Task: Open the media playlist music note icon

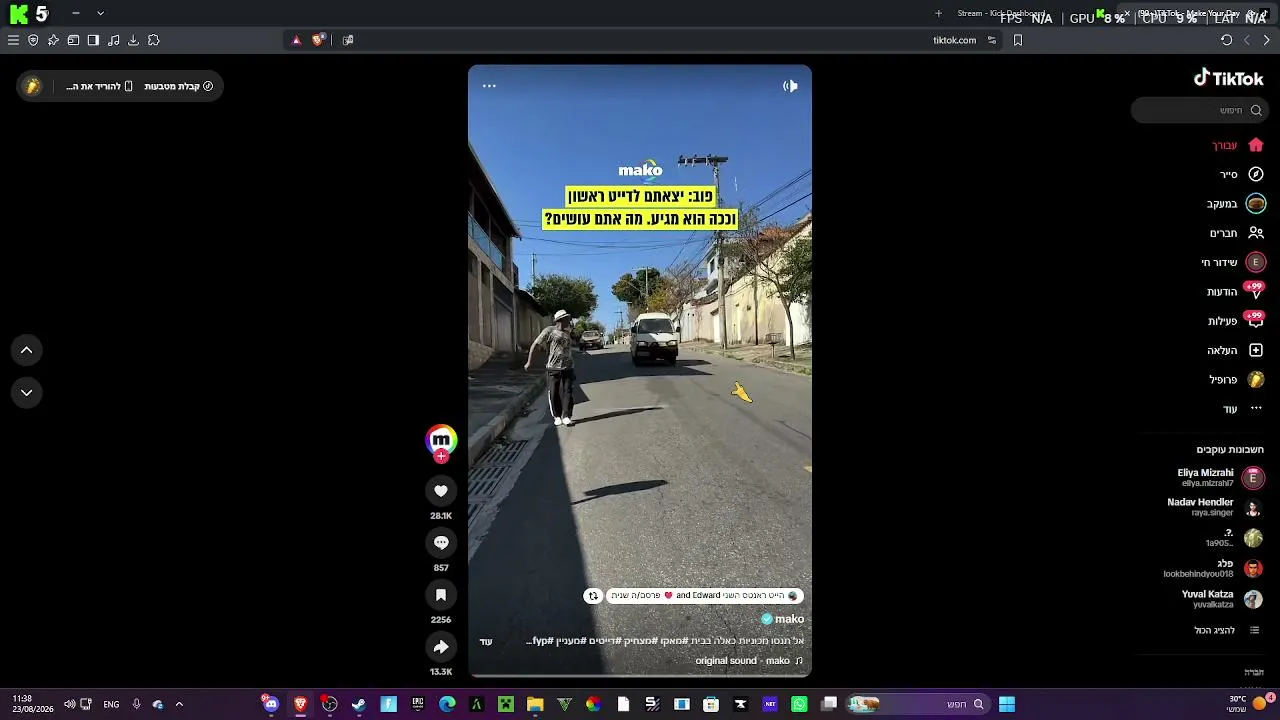Action: 113,40
